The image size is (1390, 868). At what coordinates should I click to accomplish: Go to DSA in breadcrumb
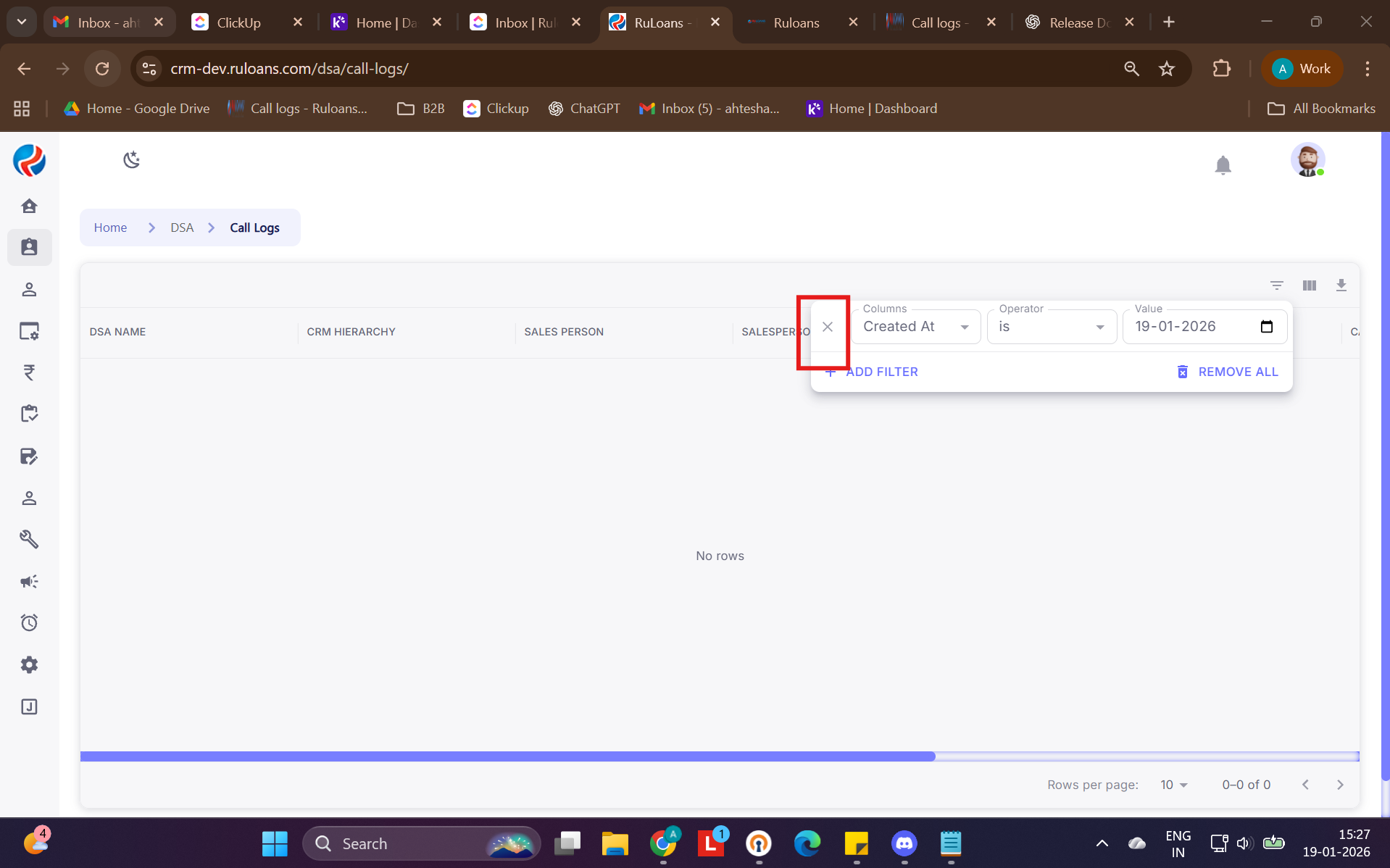(182, 228)
